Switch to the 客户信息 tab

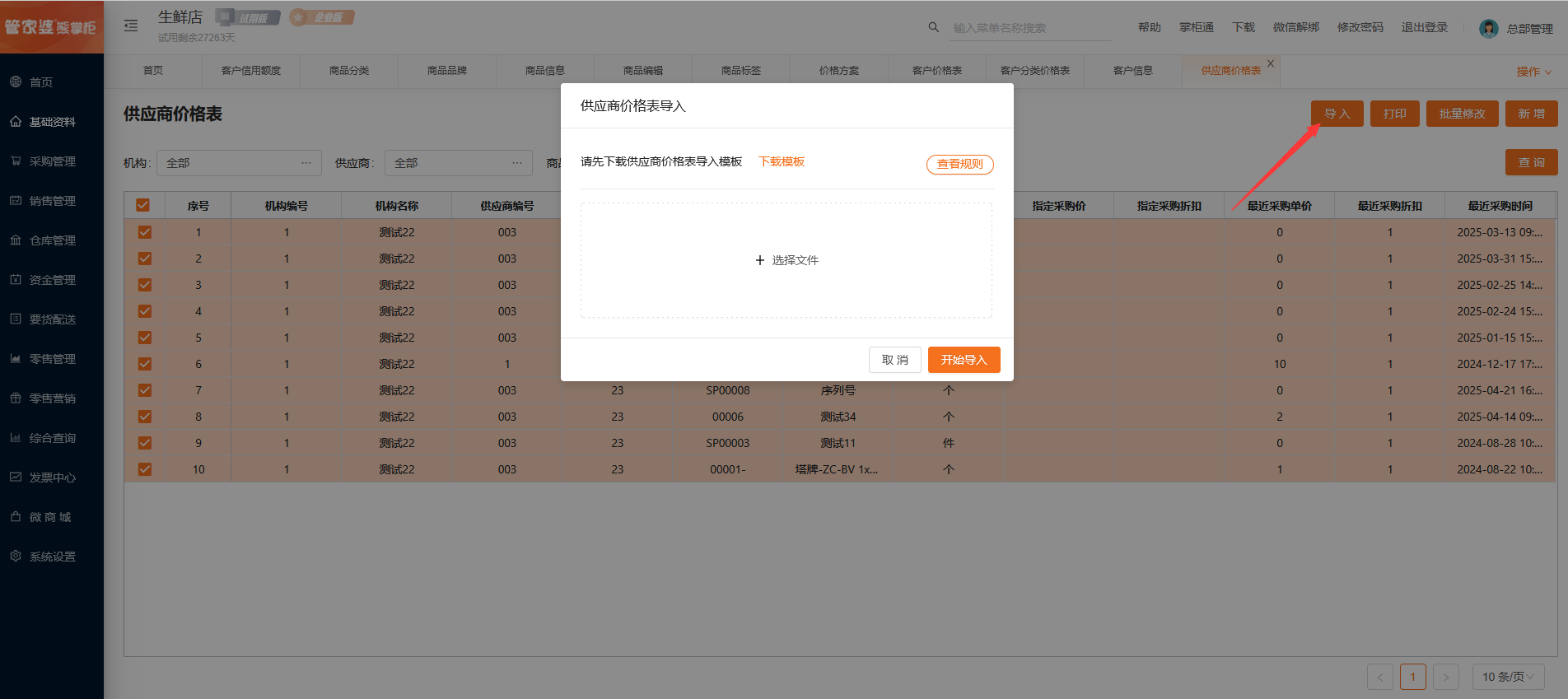[1133, 71]
